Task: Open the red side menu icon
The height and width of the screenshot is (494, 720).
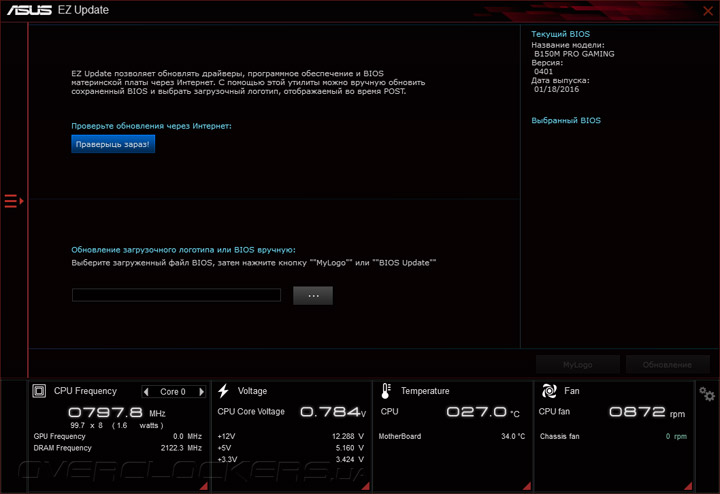Action: point(13,201)
